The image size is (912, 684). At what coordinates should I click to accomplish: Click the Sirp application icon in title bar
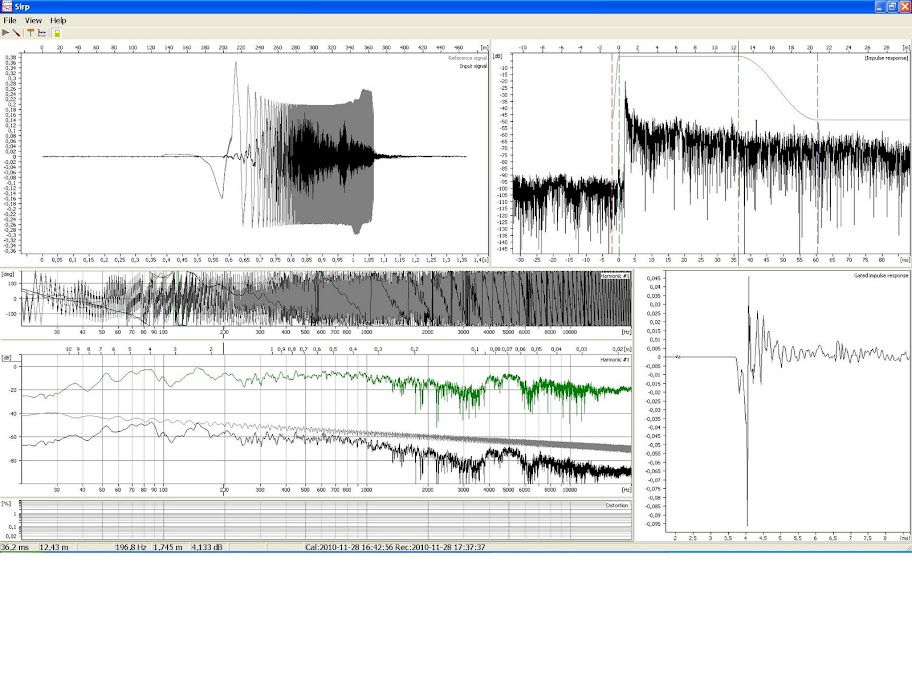point(8,7)
